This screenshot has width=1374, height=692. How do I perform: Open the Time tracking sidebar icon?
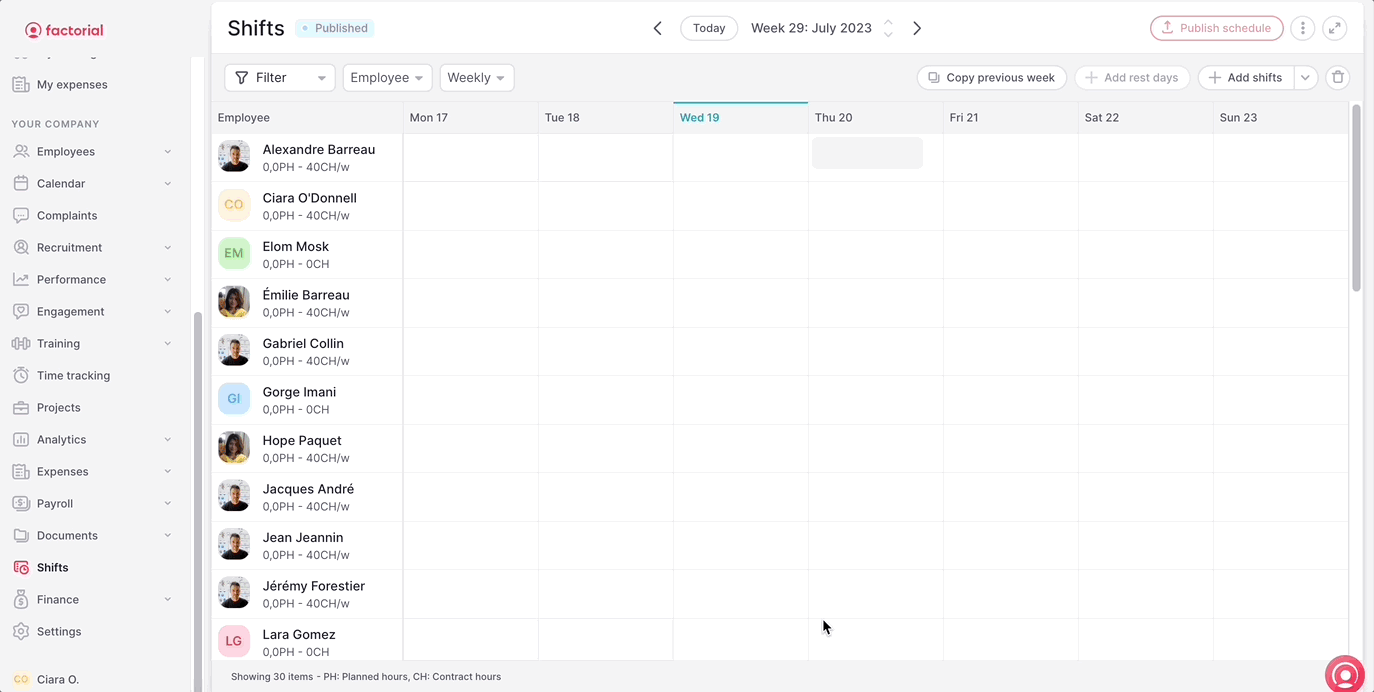[x=21, y=376]
